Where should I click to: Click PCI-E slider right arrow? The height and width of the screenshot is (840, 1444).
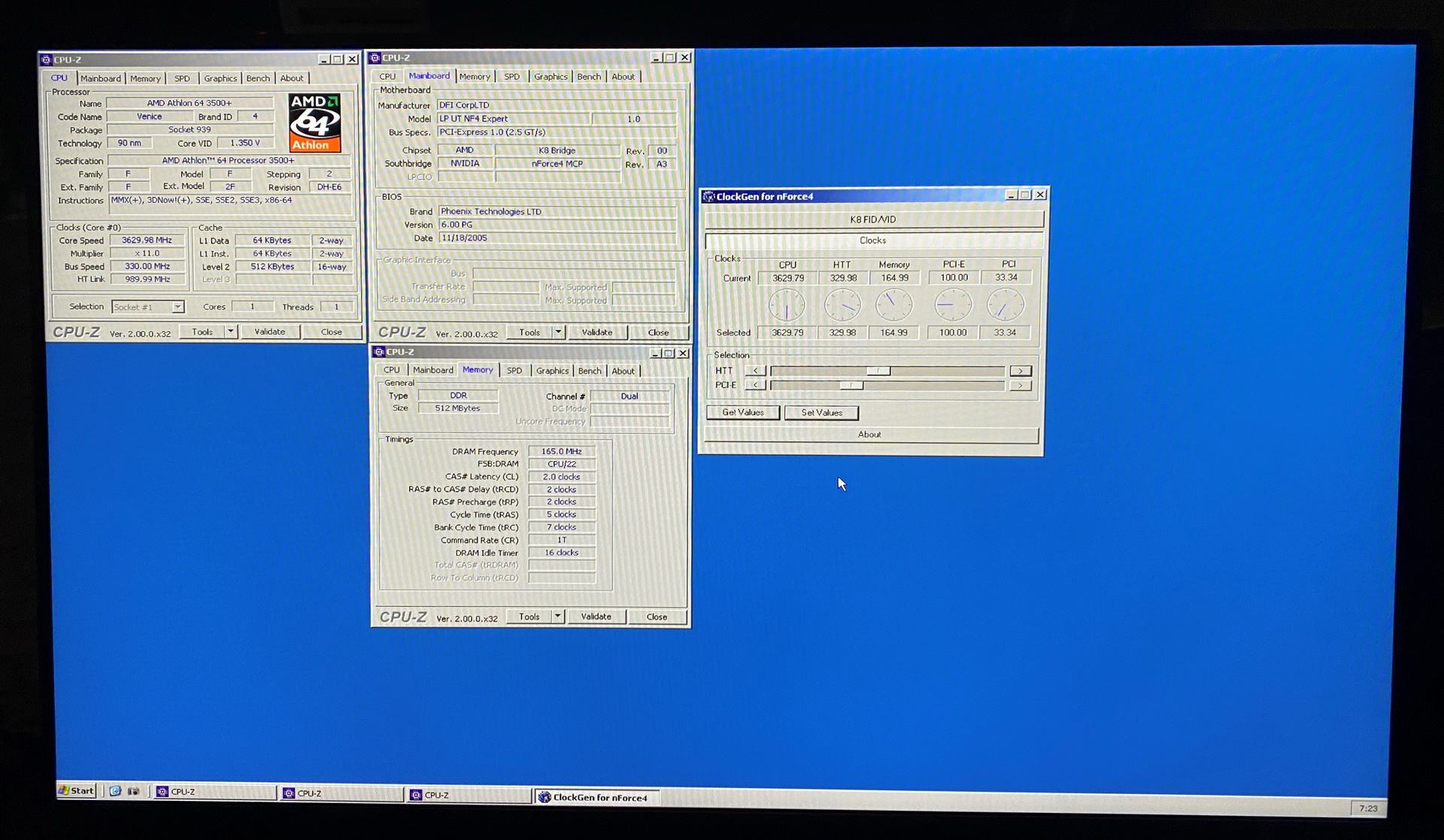[1021, 386]
